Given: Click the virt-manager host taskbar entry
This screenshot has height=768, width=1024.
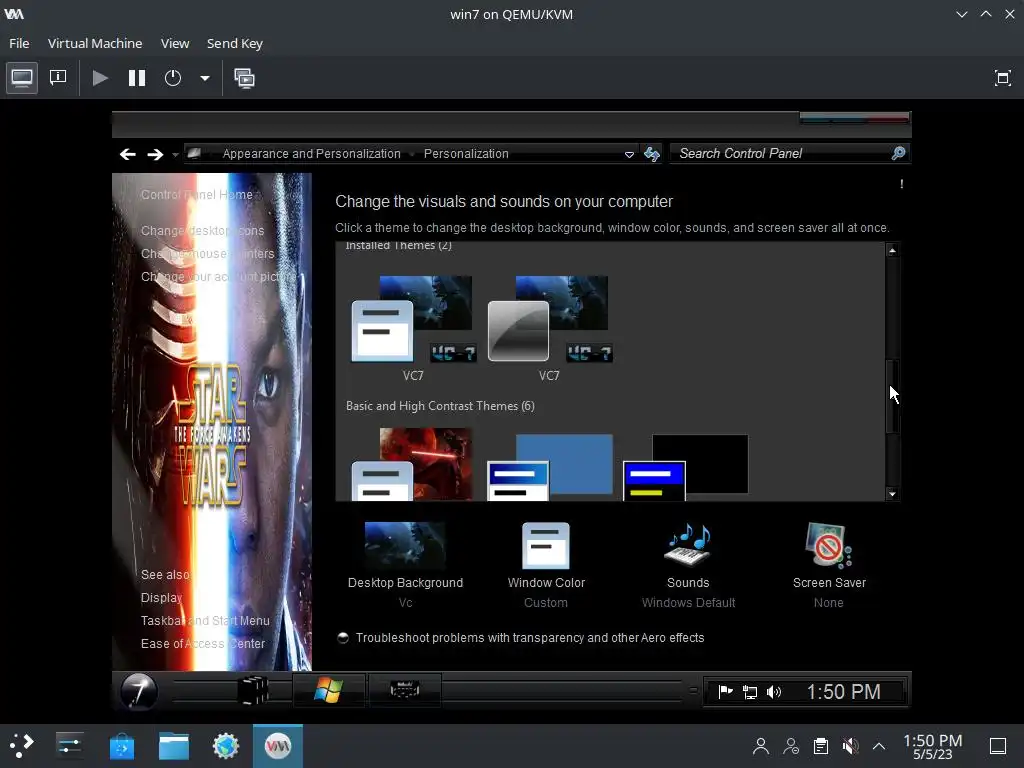Looking at the screenshot, I should click(278, 746).
